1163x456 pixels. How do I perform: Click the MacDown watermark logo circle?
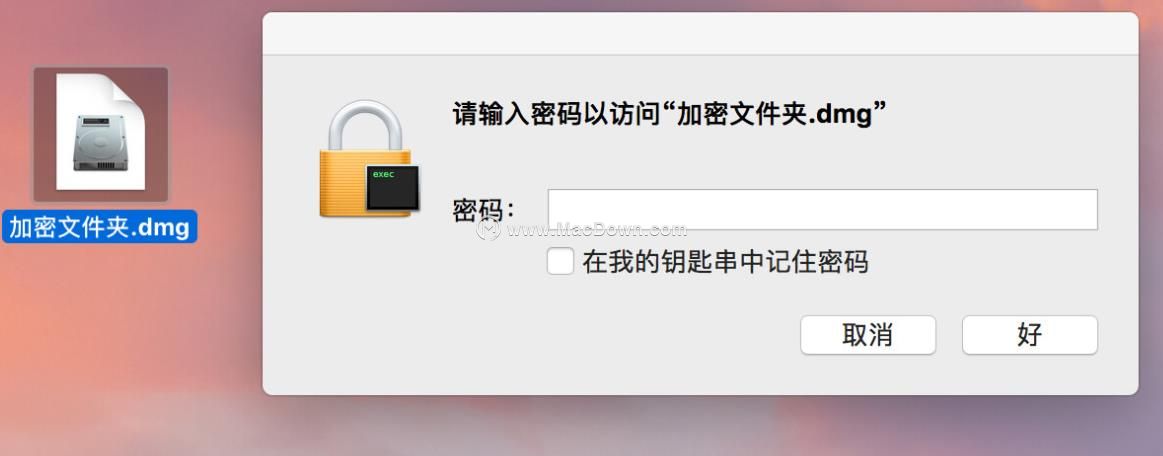click(488, 229)
